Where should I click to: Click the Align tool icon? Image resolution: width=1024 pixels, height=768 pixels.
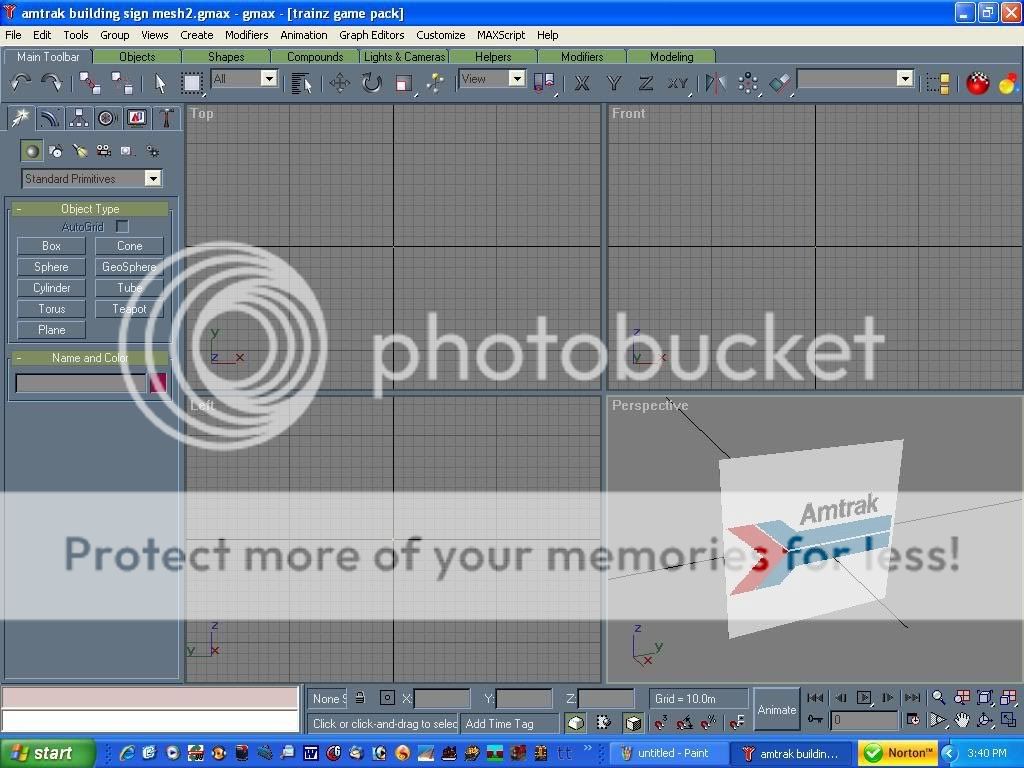pos(780,83)
